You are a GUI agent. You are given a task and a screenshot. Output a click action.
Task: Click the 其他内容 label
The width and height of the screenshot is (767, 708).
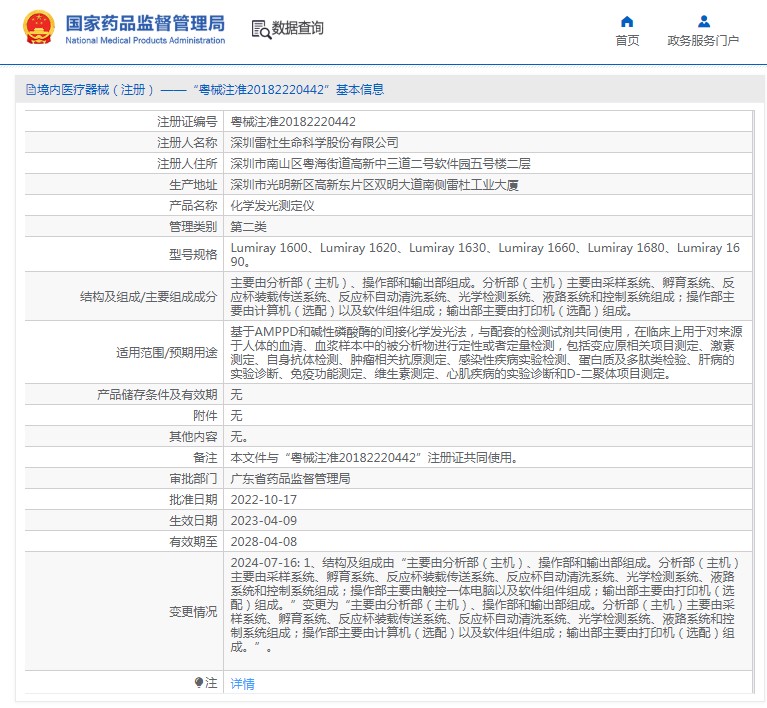tap(193, 437)
